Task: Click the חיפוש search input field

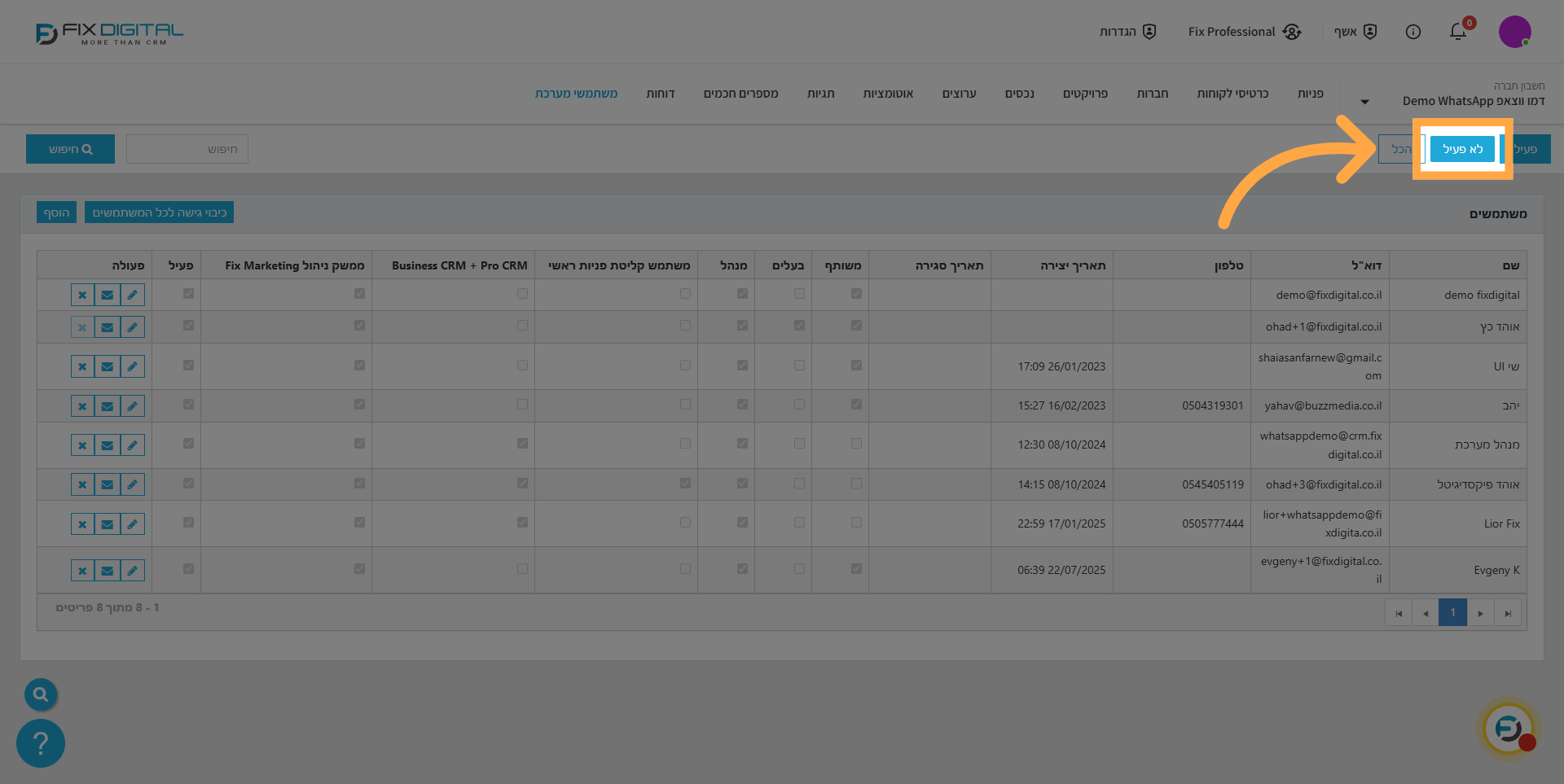Action: (187, 149)
